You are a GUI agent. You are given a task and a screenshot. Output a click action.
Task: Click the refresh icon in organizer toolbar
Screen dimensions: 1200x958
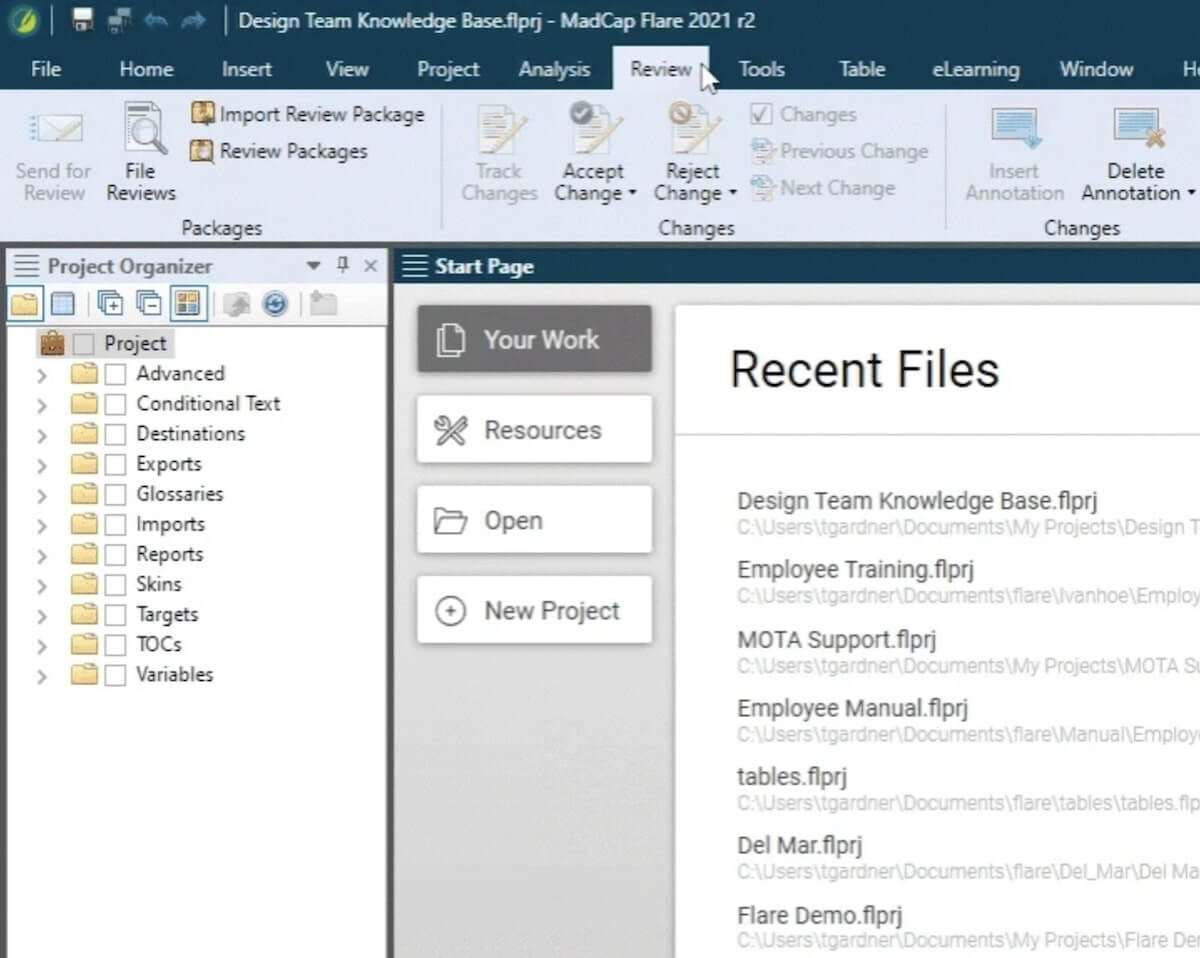pos(275,303)
